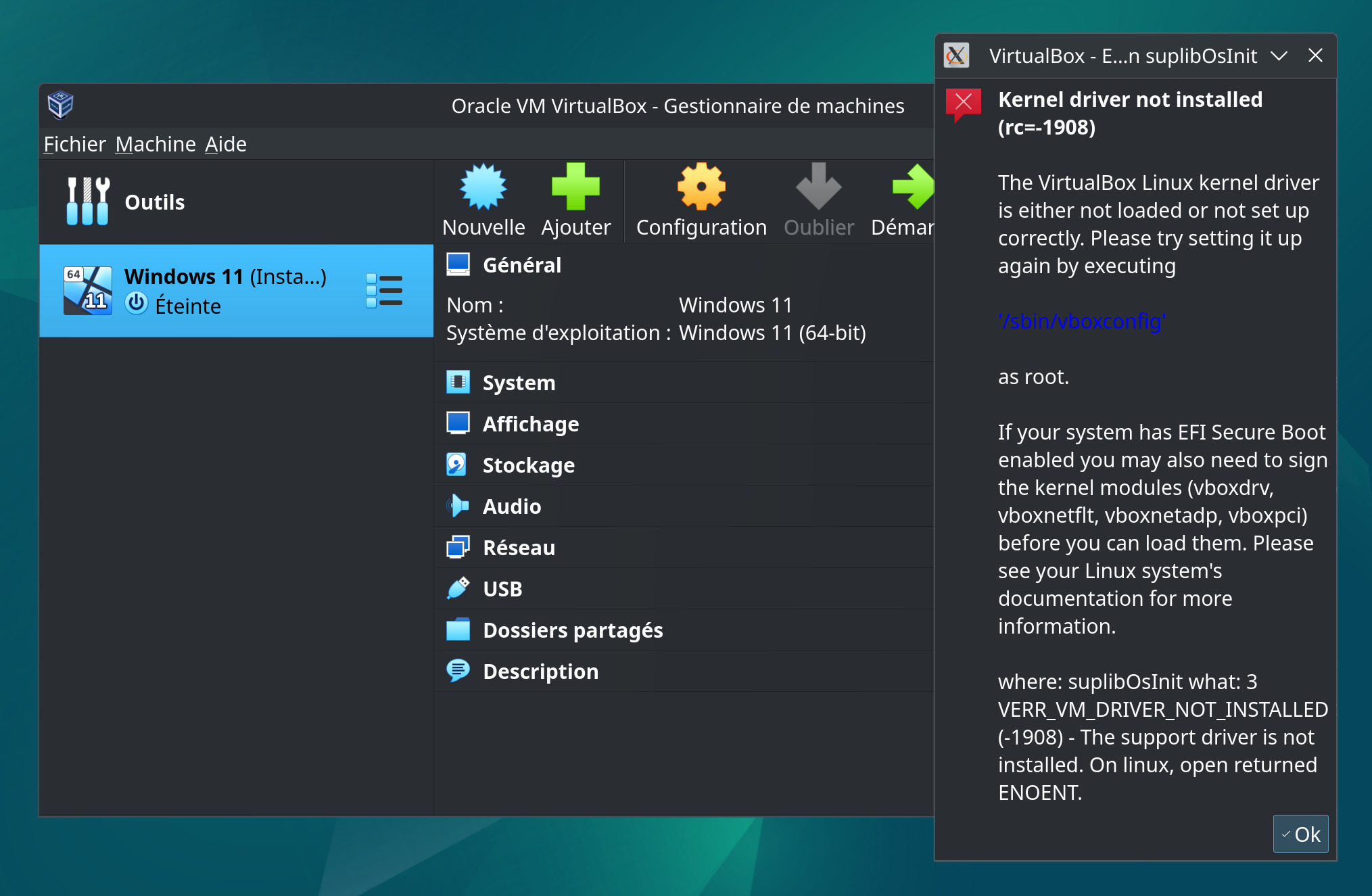Click the Outils tools icon
The width and height of the screenshot is (1372, 896).
[x=88, y=201]
